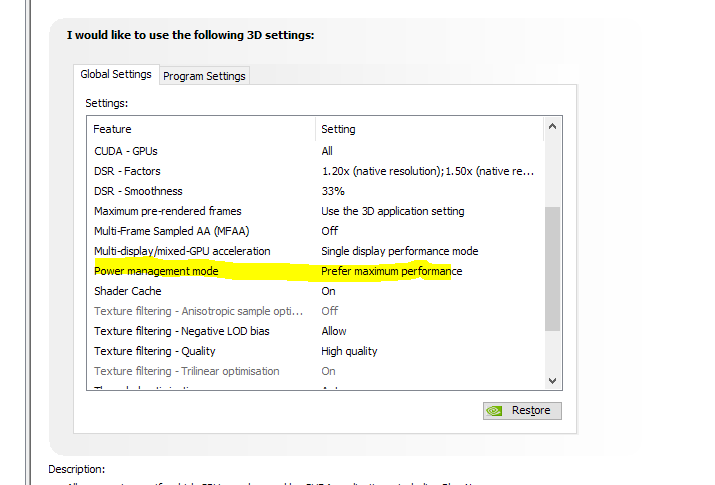Switch to the Global Settings tab

[x=116, y=74]
